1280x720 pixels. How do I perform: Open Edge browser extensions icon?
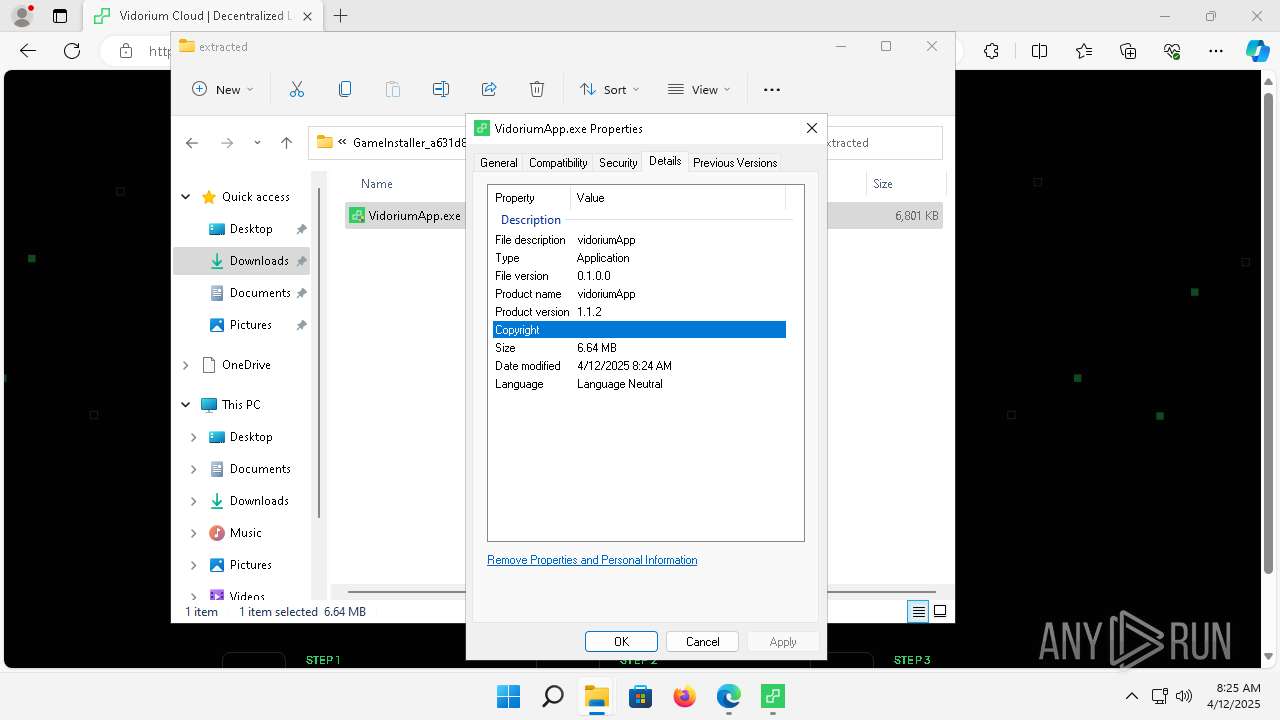click(991, 51)
